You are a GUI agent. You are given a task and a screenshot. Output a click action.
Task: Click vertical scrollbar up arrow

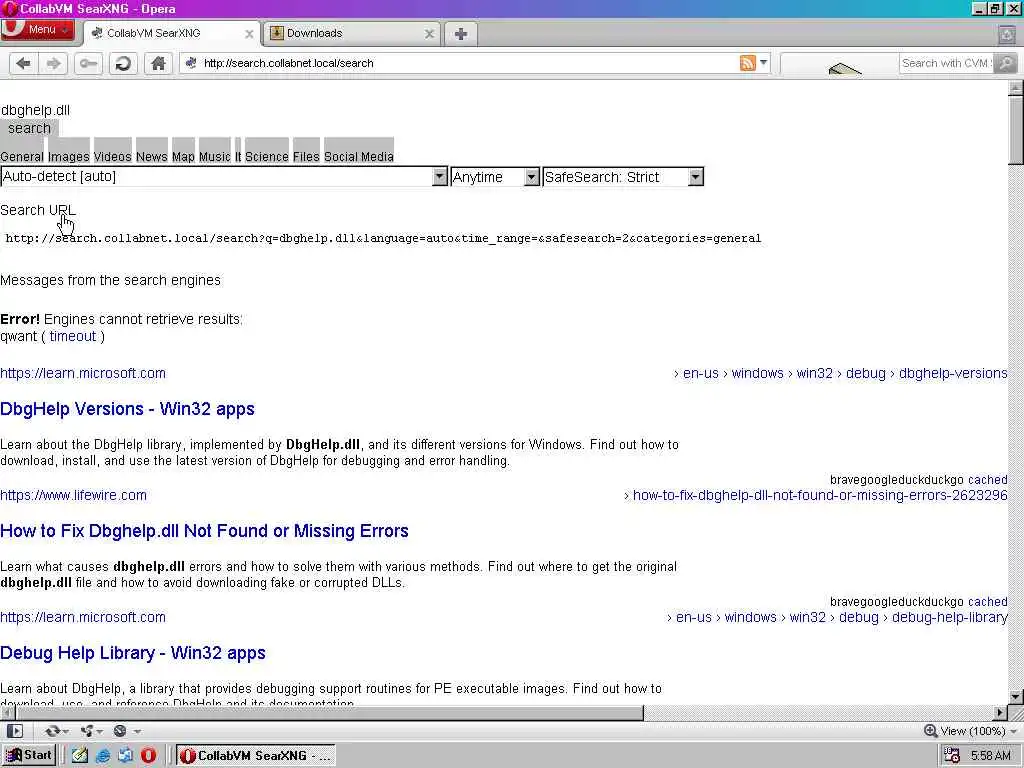[x=1016, y=88]
